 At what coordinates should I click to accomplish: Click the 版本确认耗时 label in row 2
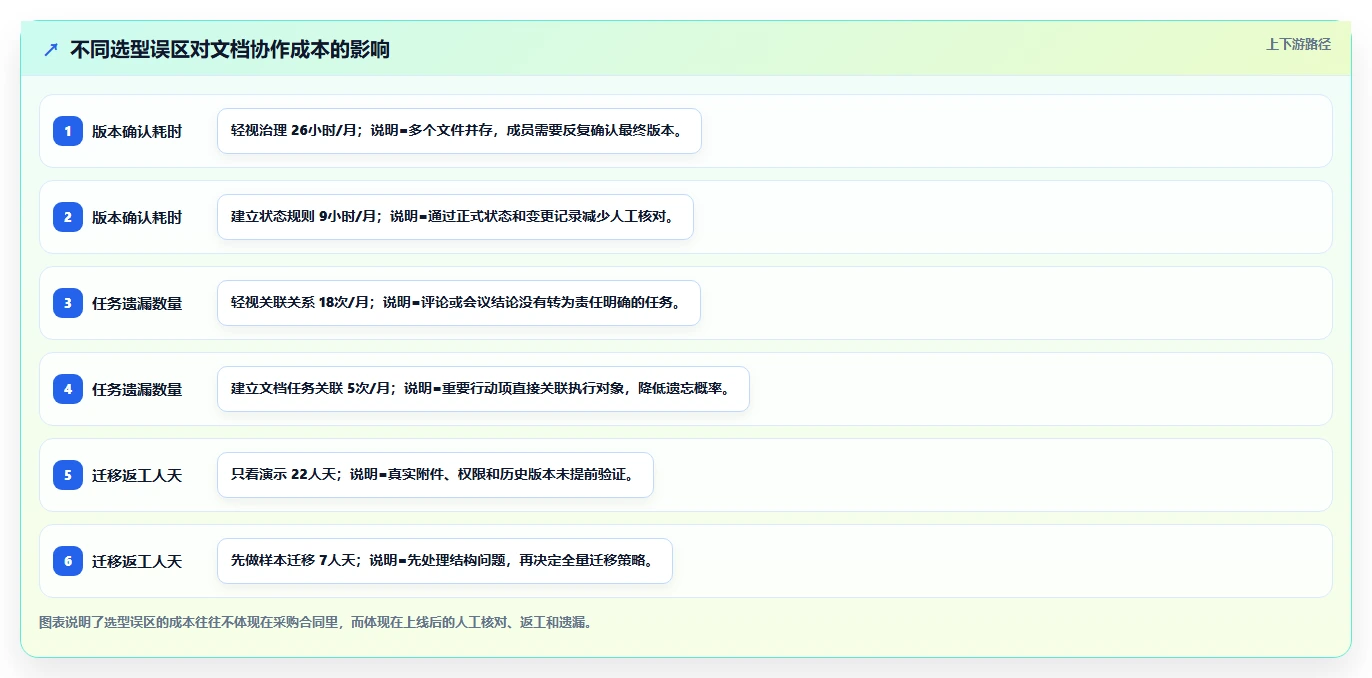(x=137, y=217)
